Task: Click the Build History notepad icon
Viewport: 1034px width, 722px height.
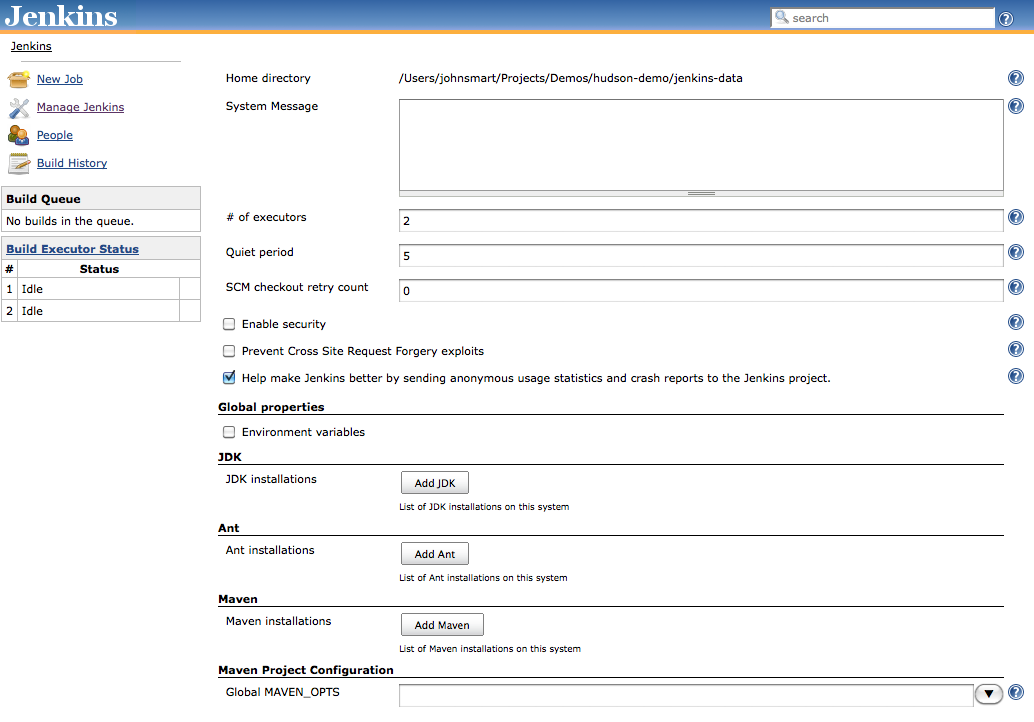Action: [18, 164]
